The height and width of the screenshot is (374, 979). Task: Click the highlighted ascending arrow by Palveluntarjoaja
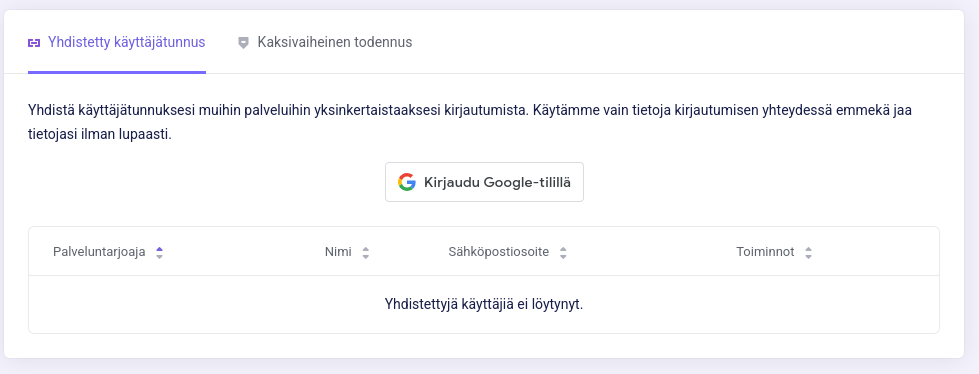(x=160, y=249)
